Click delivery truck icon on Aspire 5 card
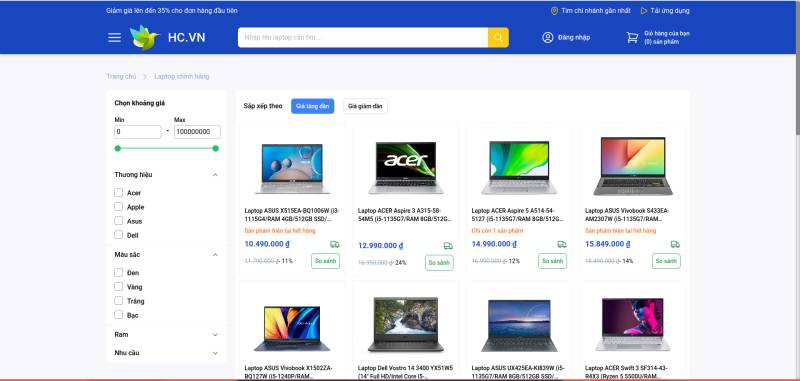800x381 pixels. point(562,244)
